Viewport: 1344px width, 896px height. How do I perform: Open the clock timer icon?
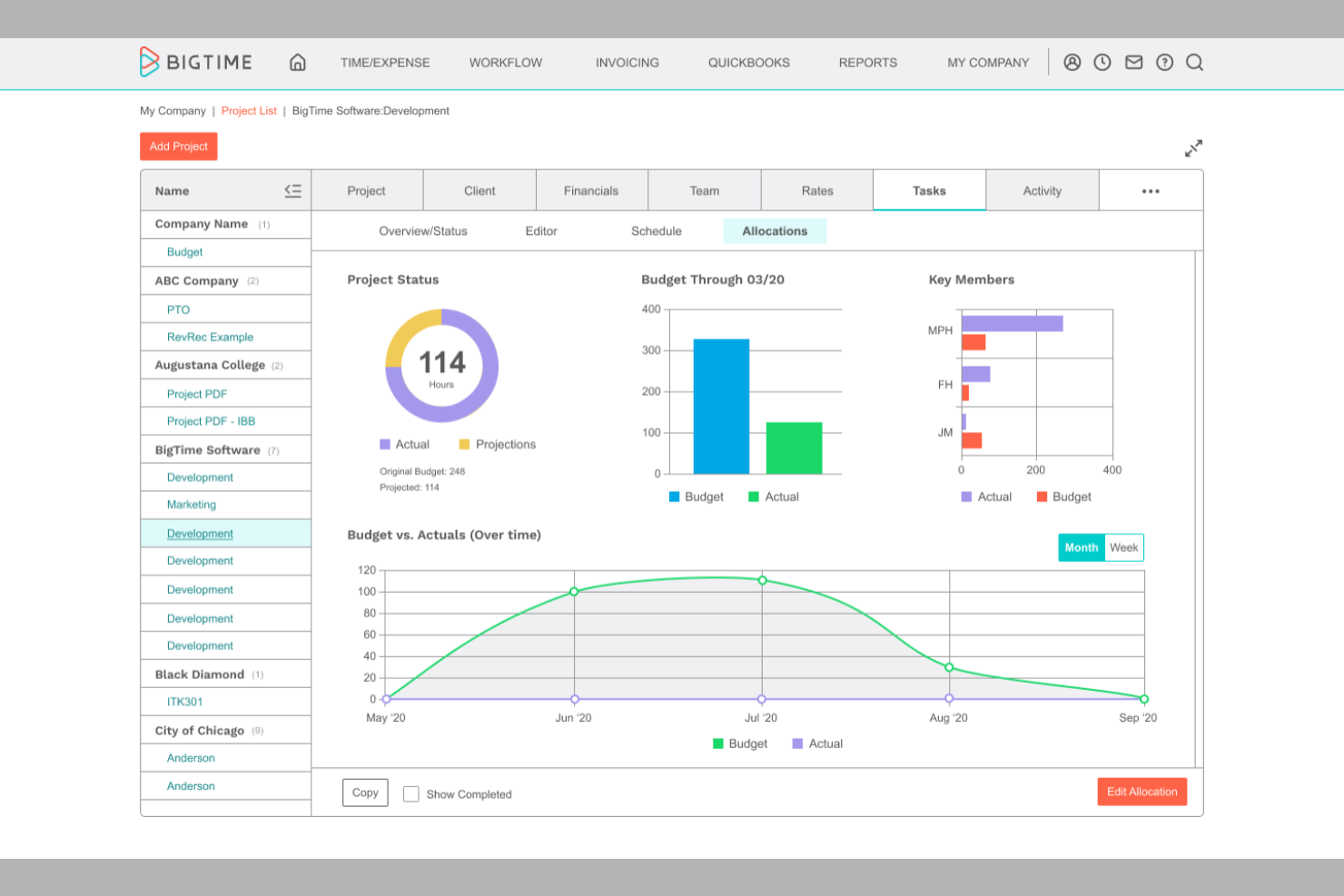[1102, 63]
